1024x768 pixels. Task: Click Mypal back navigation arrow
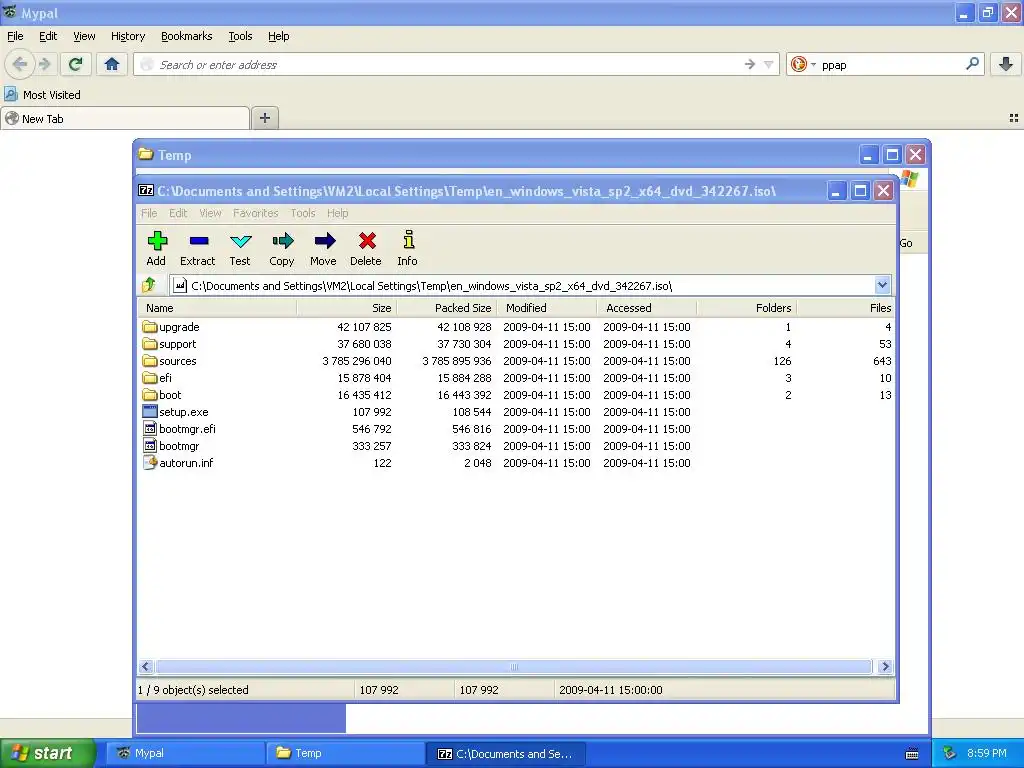pos(20,64)
